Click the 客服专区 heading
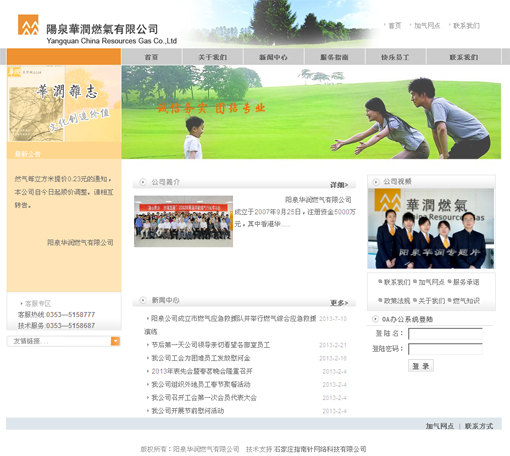 coord(38,304)
